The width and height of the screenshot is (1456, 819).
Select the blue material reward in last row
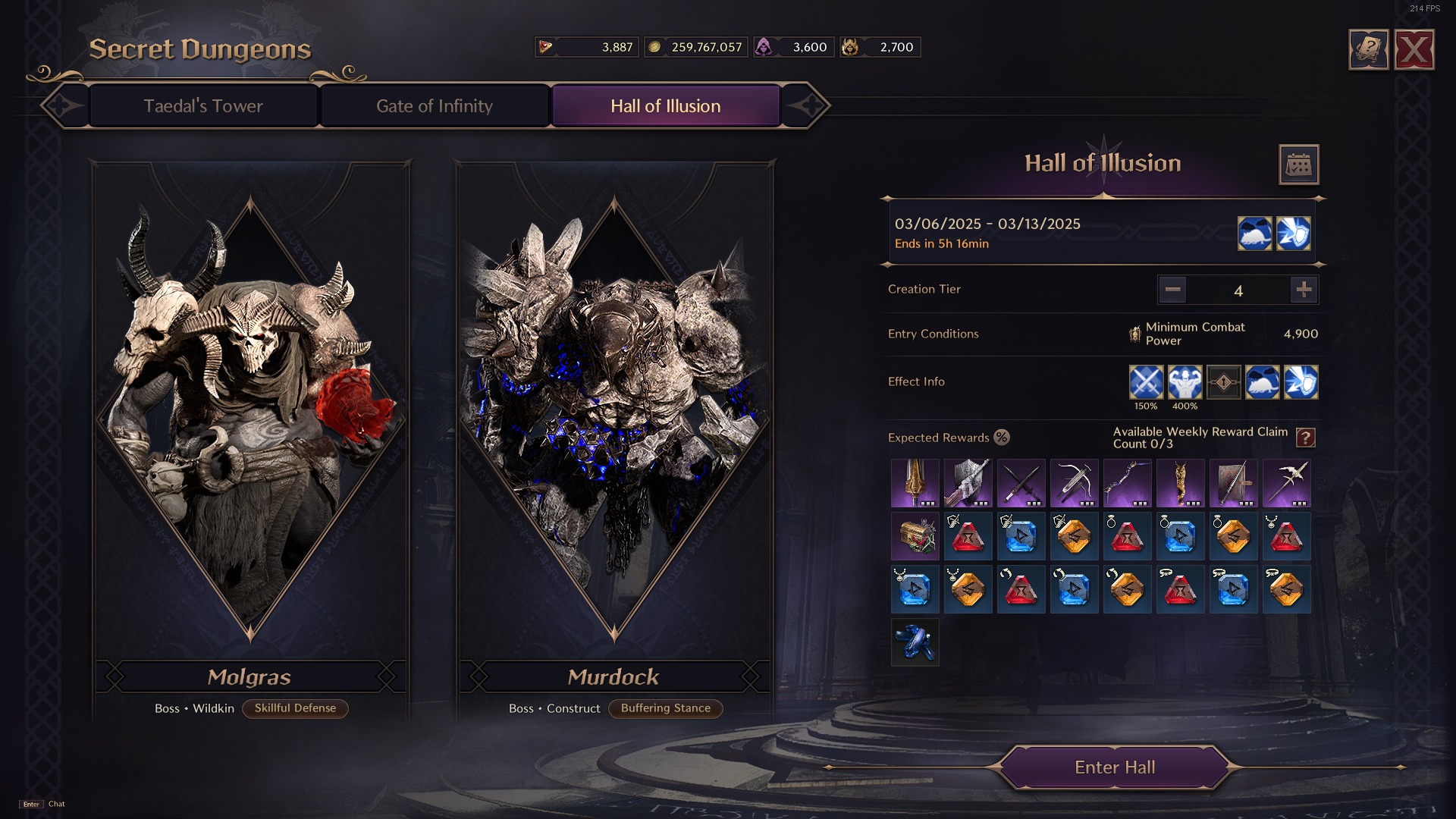[915, 642]
